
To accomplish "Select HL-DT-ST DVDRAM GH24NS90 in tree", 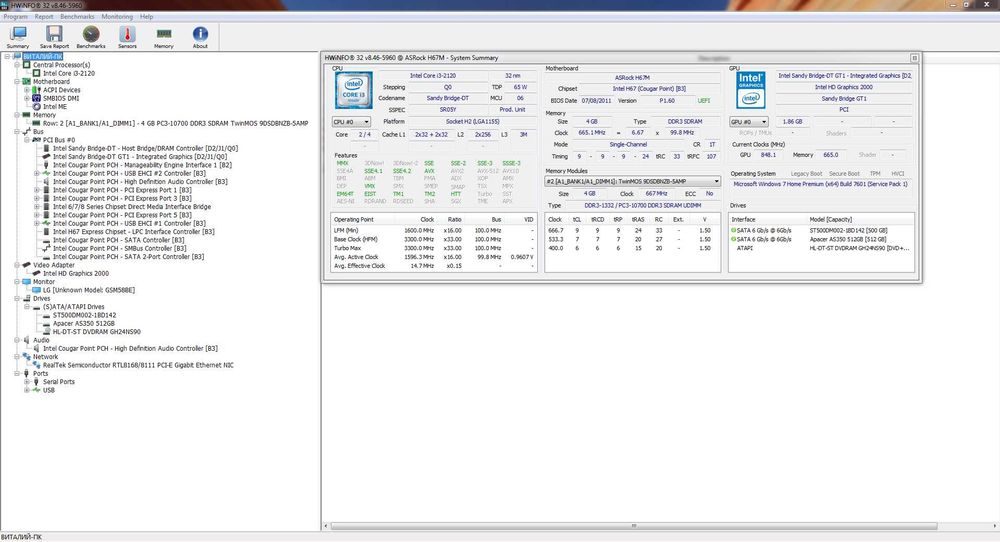I will 96,332.
